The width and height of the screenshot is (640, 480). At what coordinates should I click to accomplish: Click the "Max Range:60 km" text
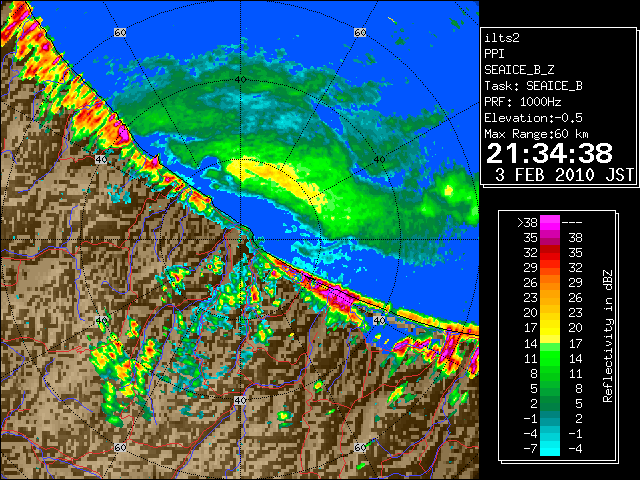(x=537, y=134)
